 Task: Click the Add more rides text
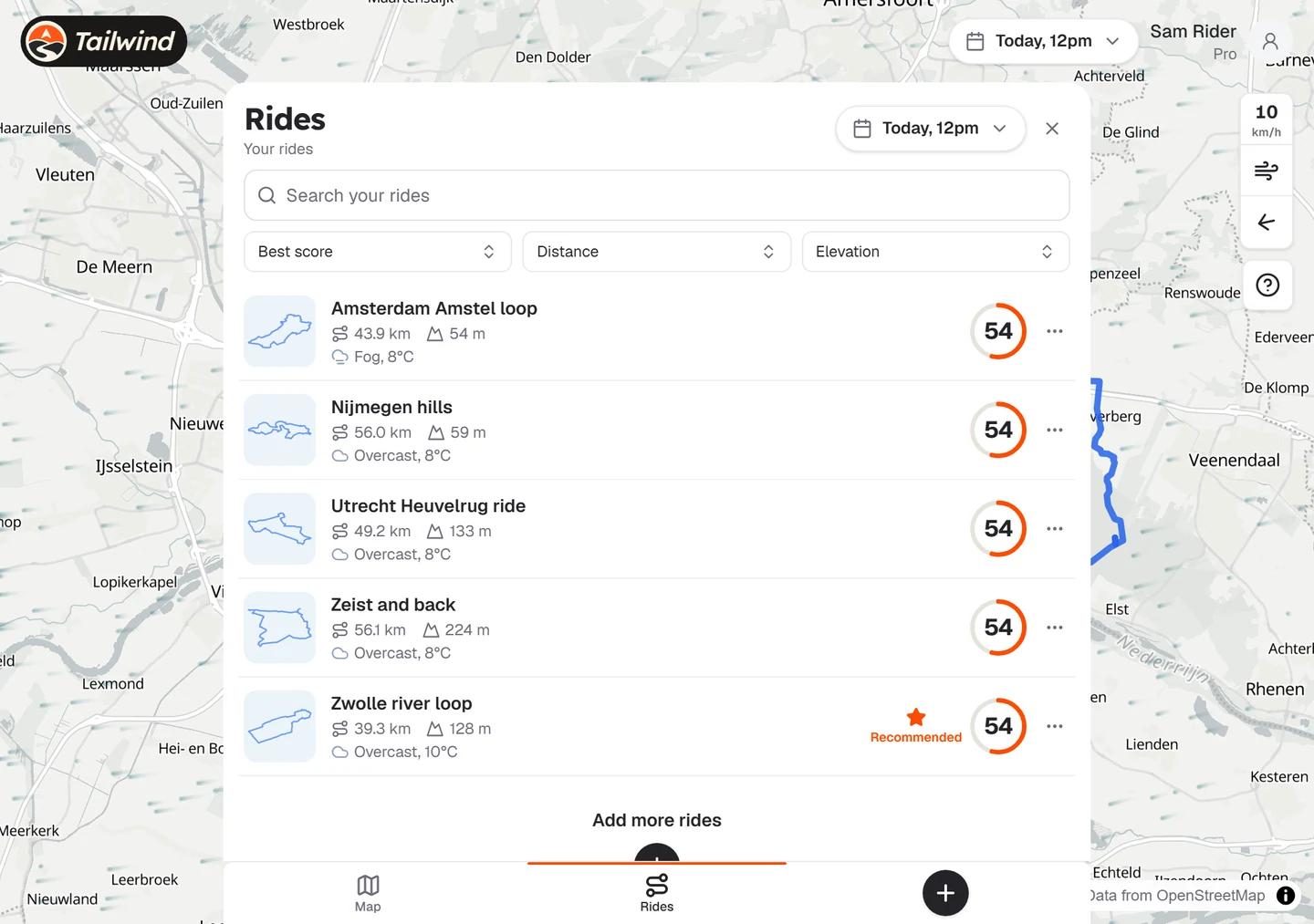[x=657, y=820]
